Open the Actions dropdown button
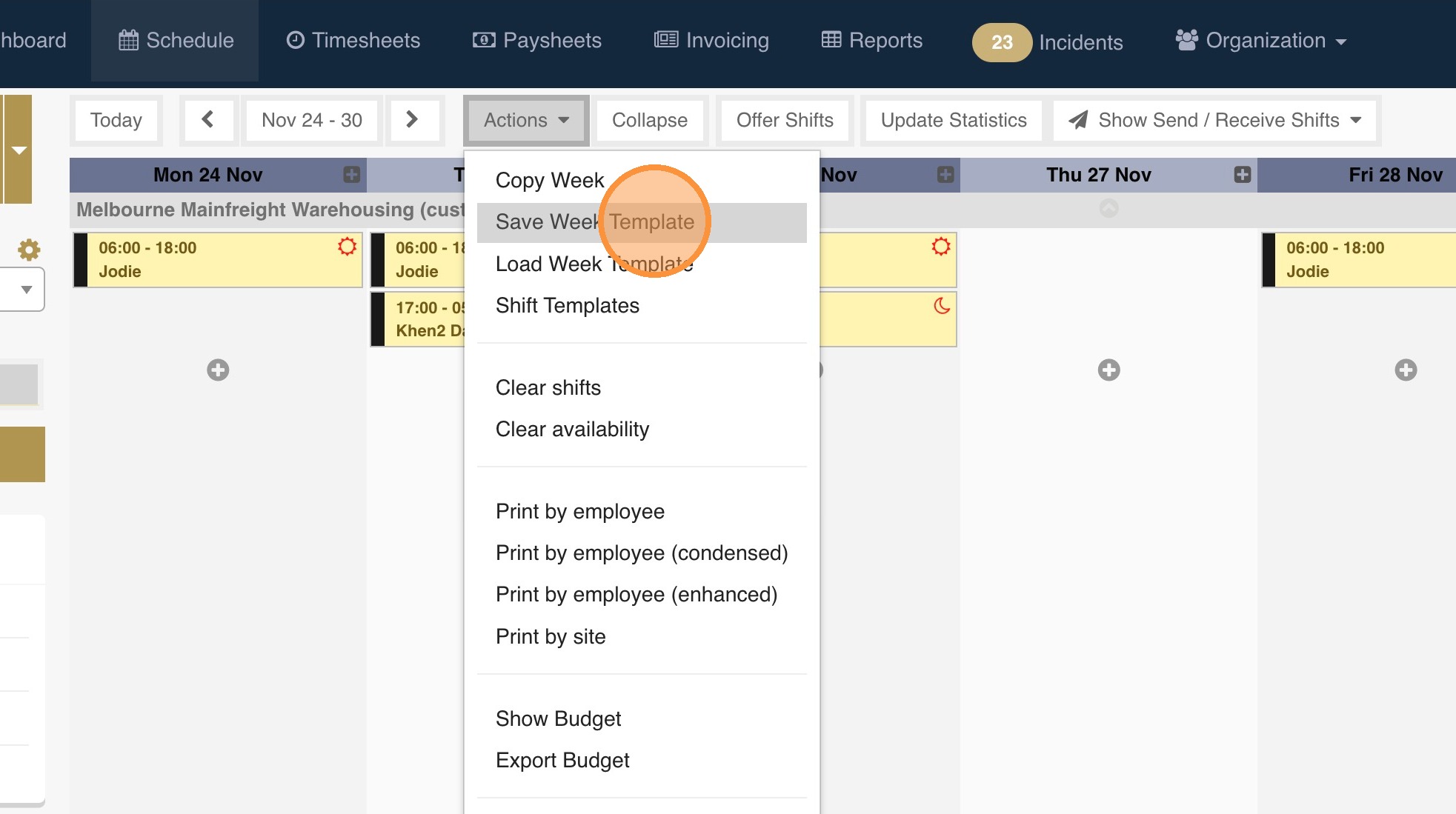The image size is (1456, 814). [x=525, y=120]
